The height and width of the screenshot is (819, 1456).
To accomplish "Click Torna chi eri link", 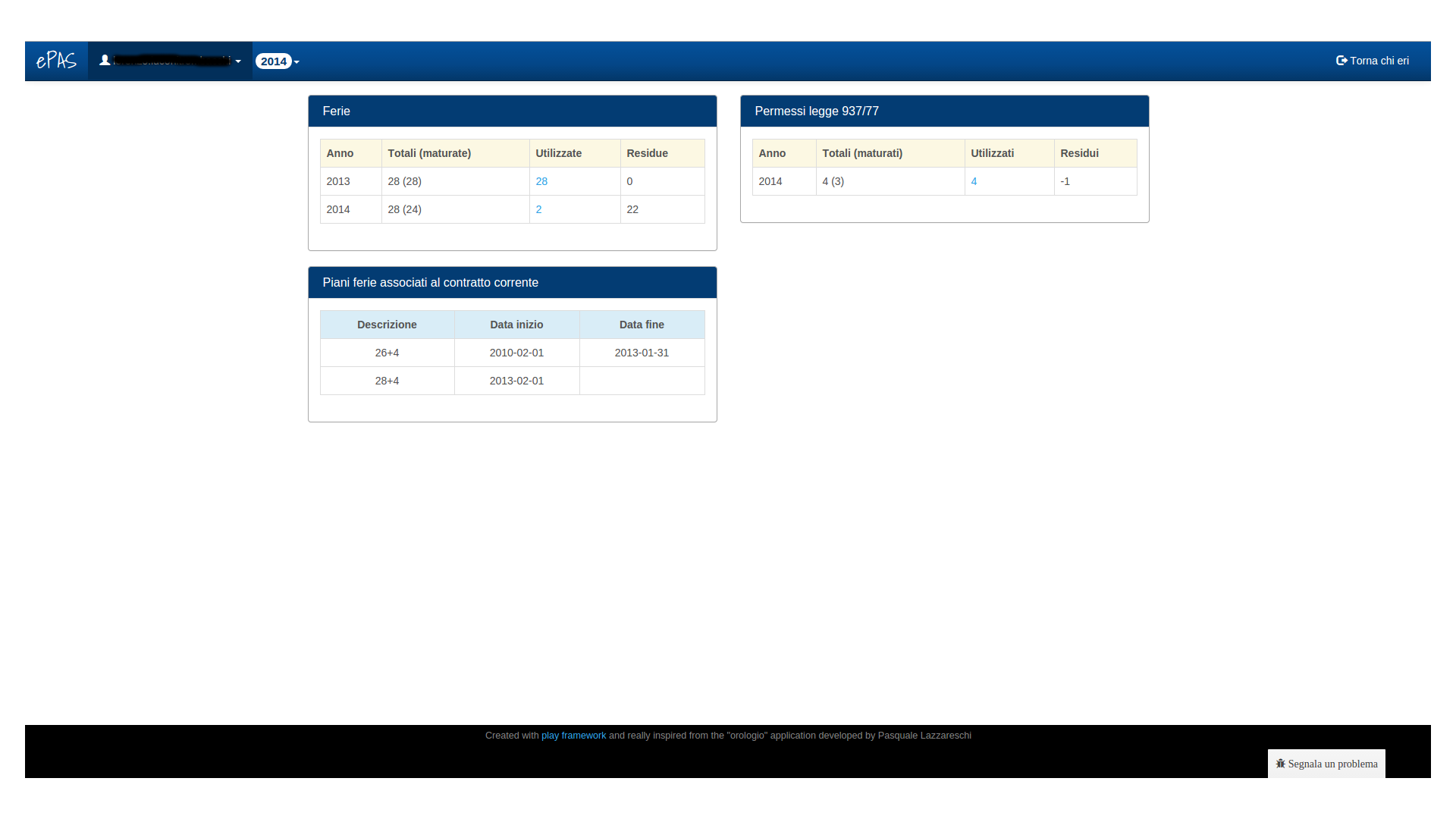I will (x=1379, y=61).
